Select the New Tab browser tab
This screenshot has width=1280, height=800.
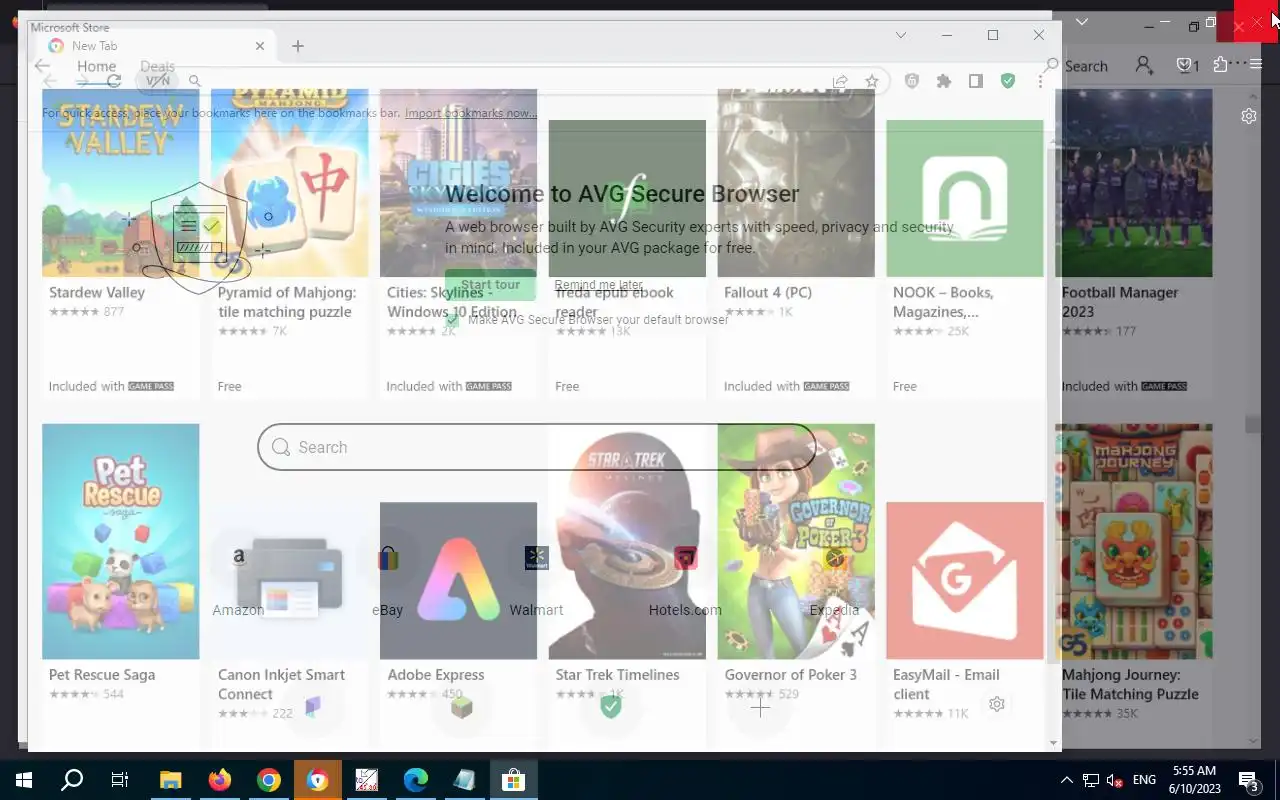(x=155, y=46)
